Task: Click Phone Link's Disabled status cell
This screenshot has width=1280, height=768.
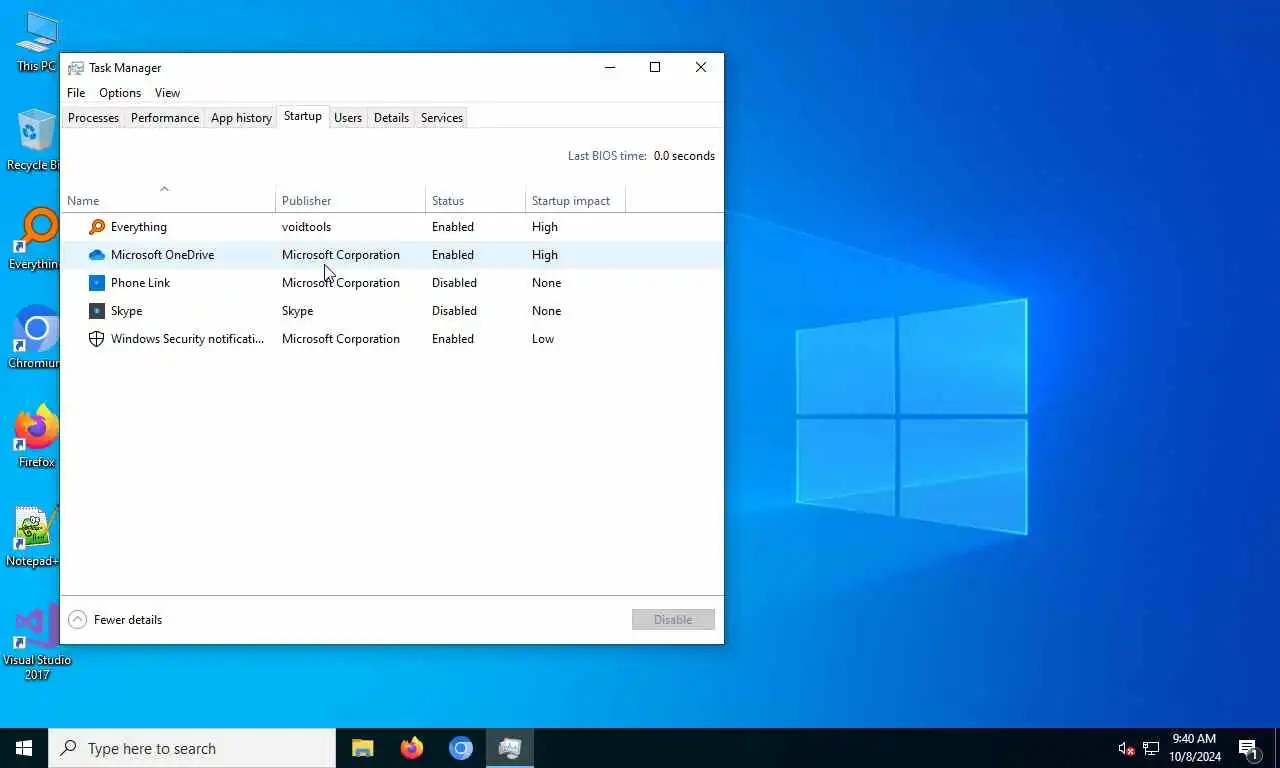Action: point(454,283)
